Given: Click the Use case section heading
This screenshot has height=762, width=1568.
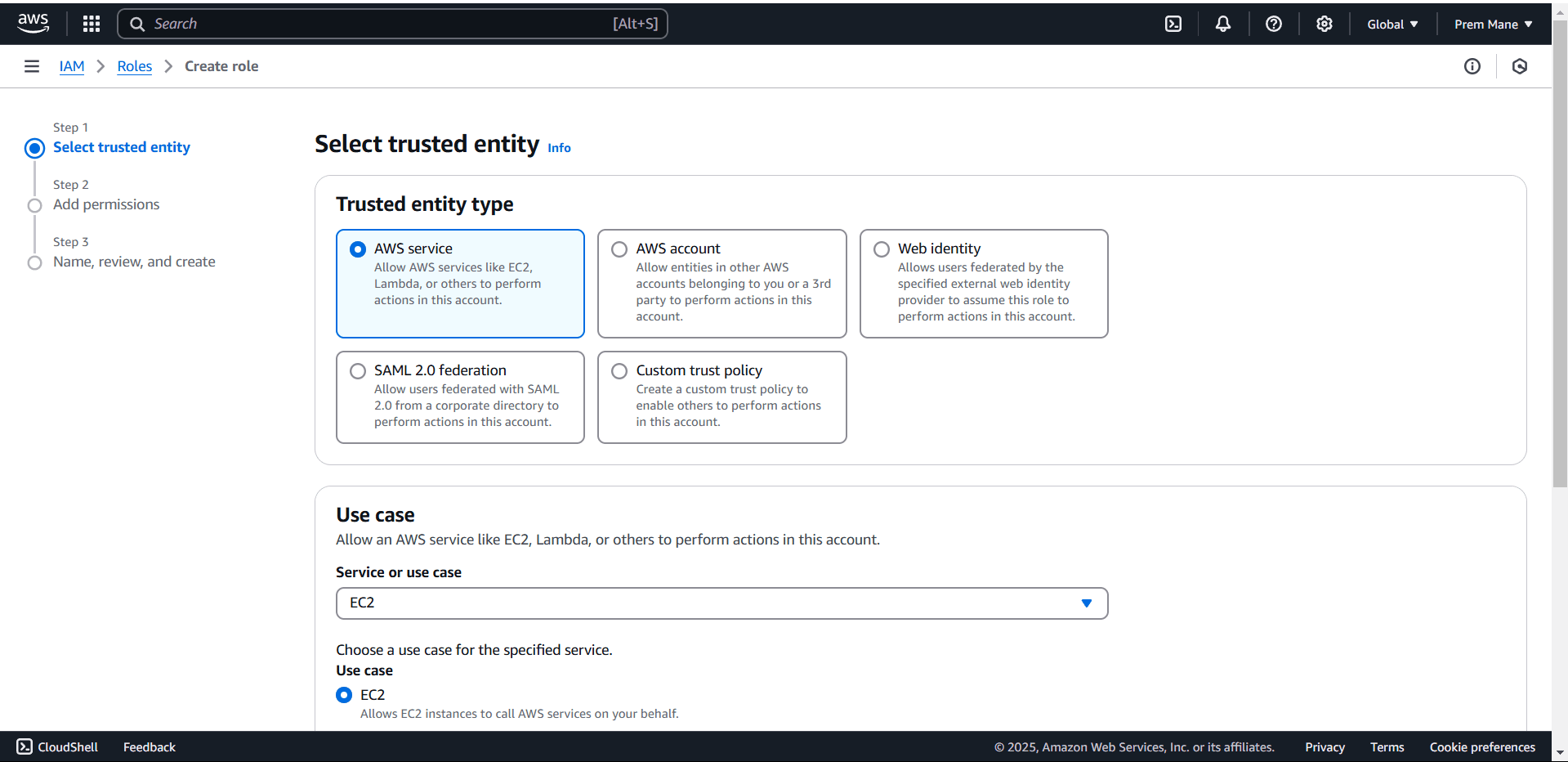Looking at the screenshot, I should coord(375,514).
